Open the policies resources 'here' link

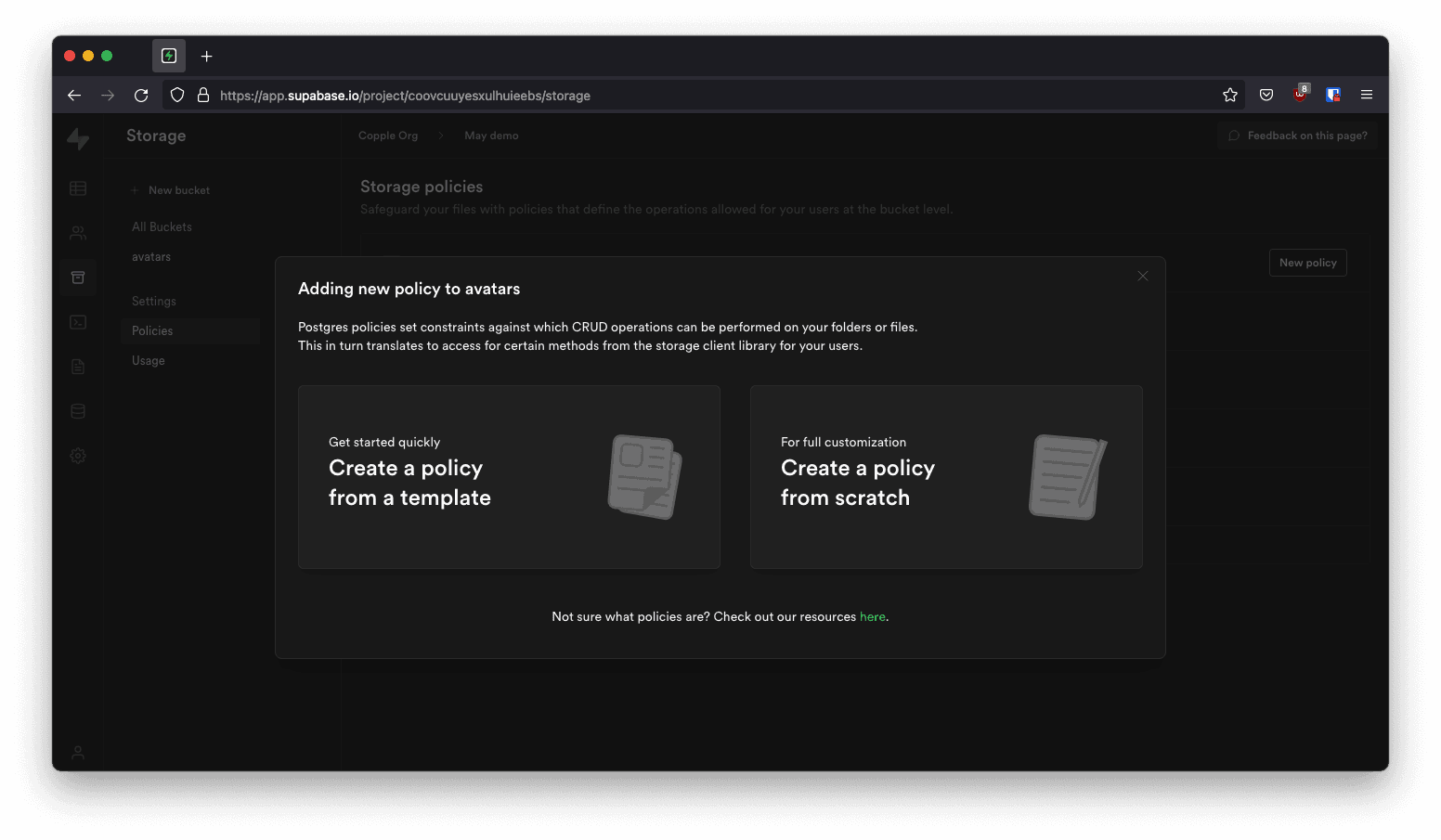tap(872, 616)
